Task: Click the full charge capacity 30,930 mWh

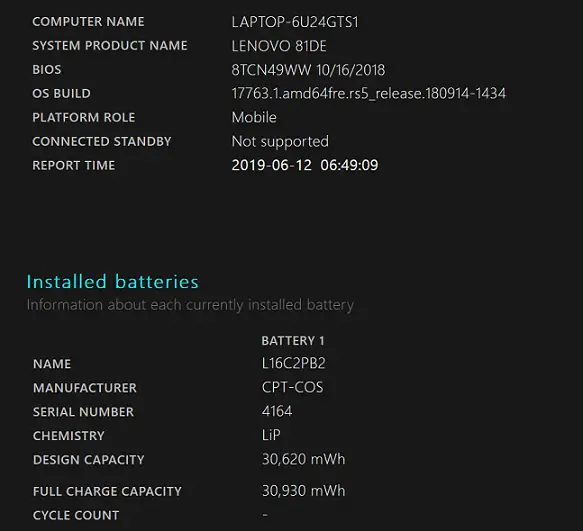Action: pos(303,491)
